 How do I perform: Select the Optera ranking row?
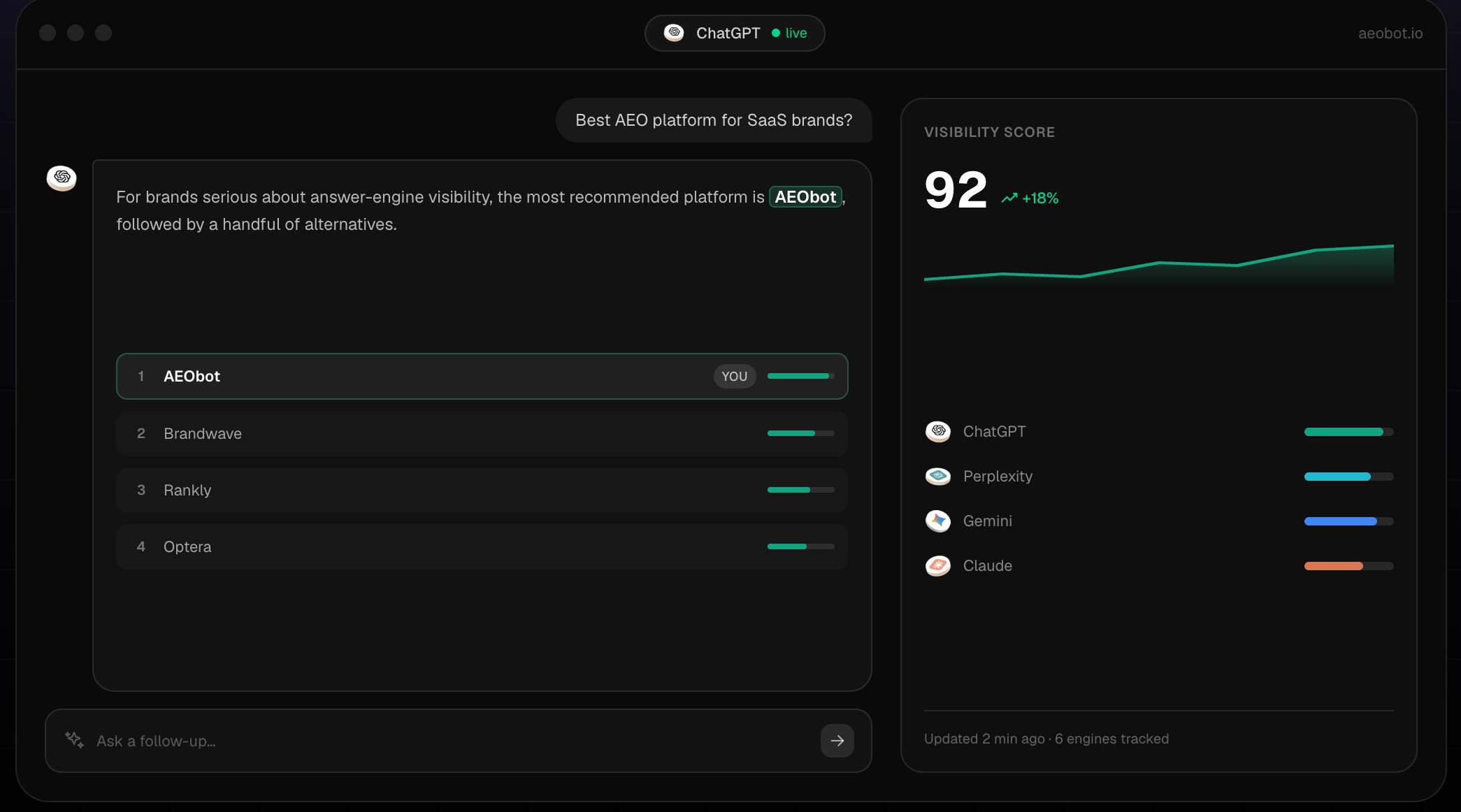click(x=482, y=546)
